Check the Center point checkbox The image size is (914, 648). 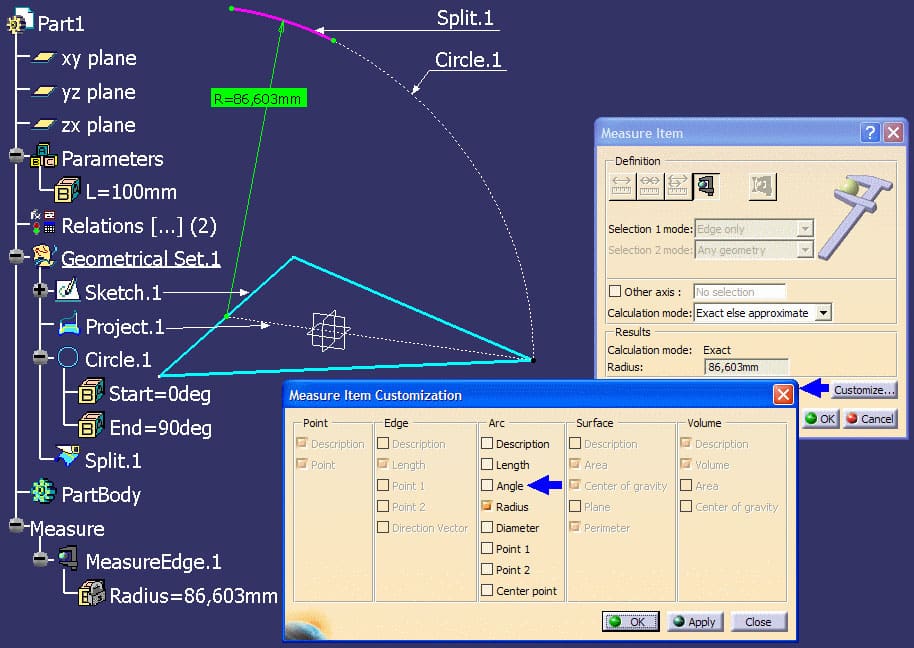coord(487,590)
